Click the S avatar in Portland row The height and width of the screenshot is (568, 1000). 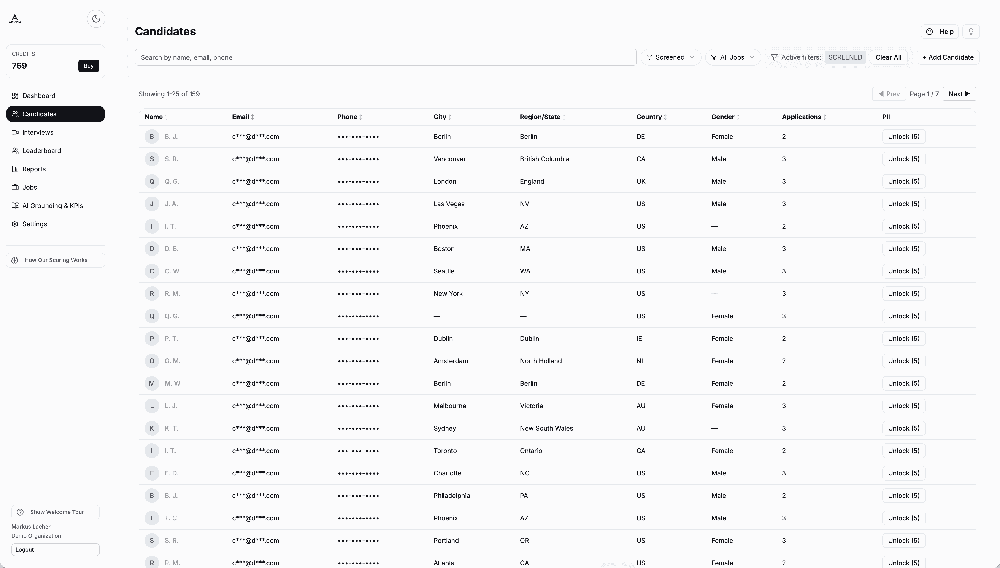click(x=151, y=541)
